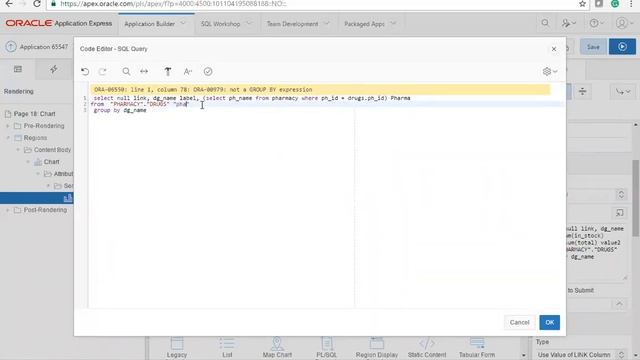Reload the browser page

(x=37, y=4)
